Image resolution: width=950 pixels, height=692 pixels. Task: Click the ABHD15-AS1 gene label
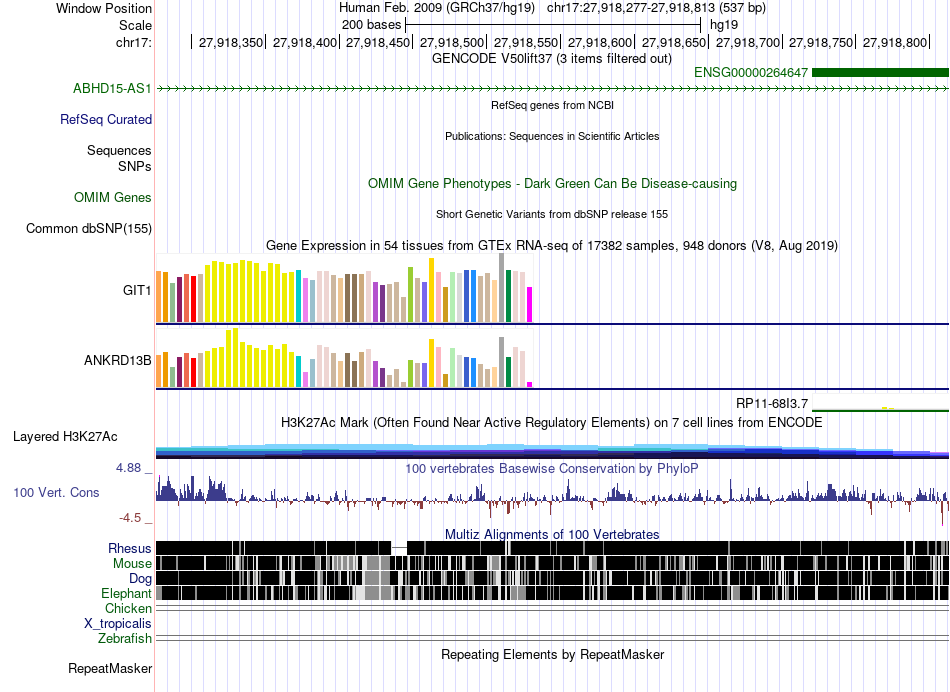point(112,88)
